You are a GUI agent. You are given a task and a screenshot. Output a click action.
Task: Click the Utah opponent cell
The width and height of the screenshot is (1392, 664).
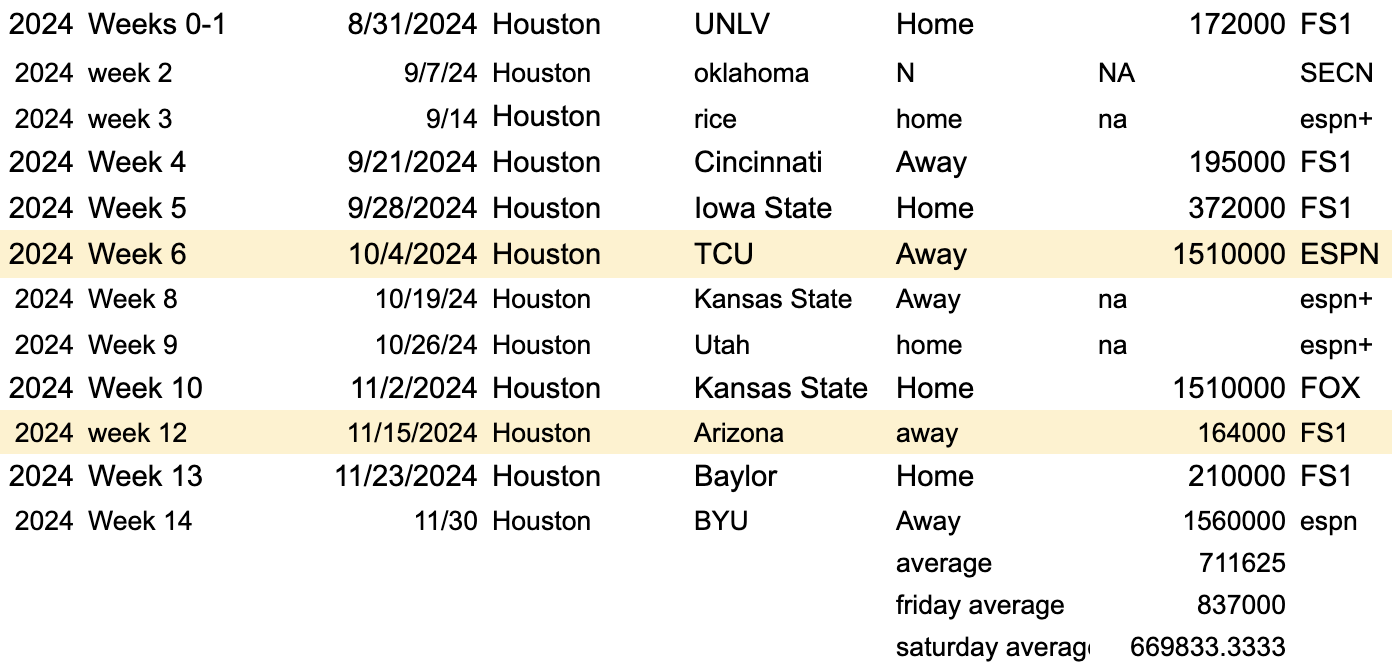point(721,345)
